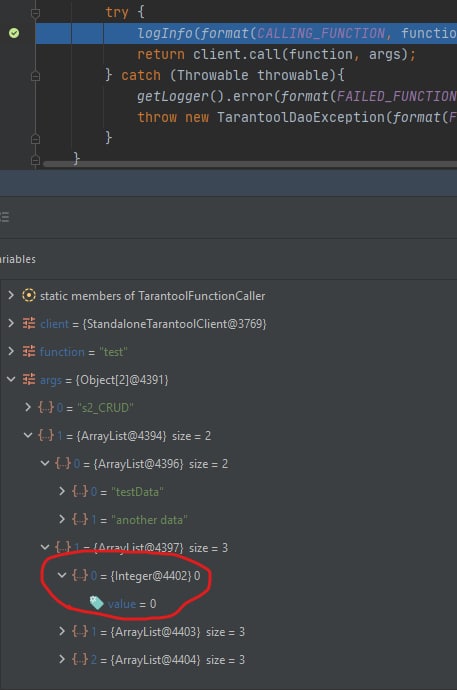Expand the "another data" element
This screenshot has width=457, height=690.
pos(62,519)
